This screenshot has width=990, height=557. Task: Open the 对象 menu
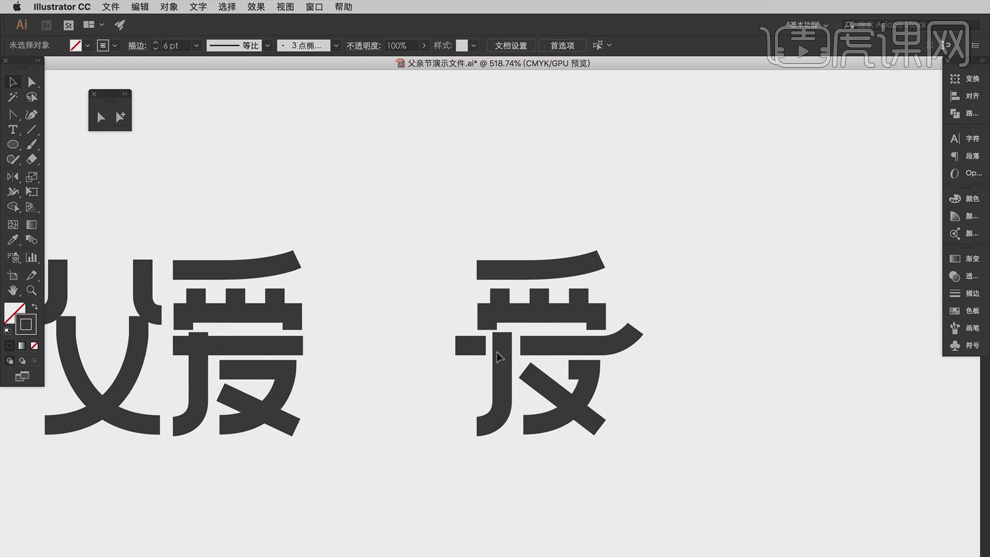(x=169, y=7)
